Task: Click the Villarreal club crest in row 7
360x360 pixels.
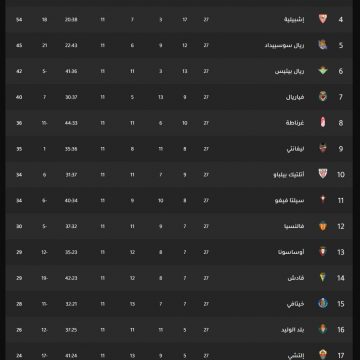Action: (323, 97)
